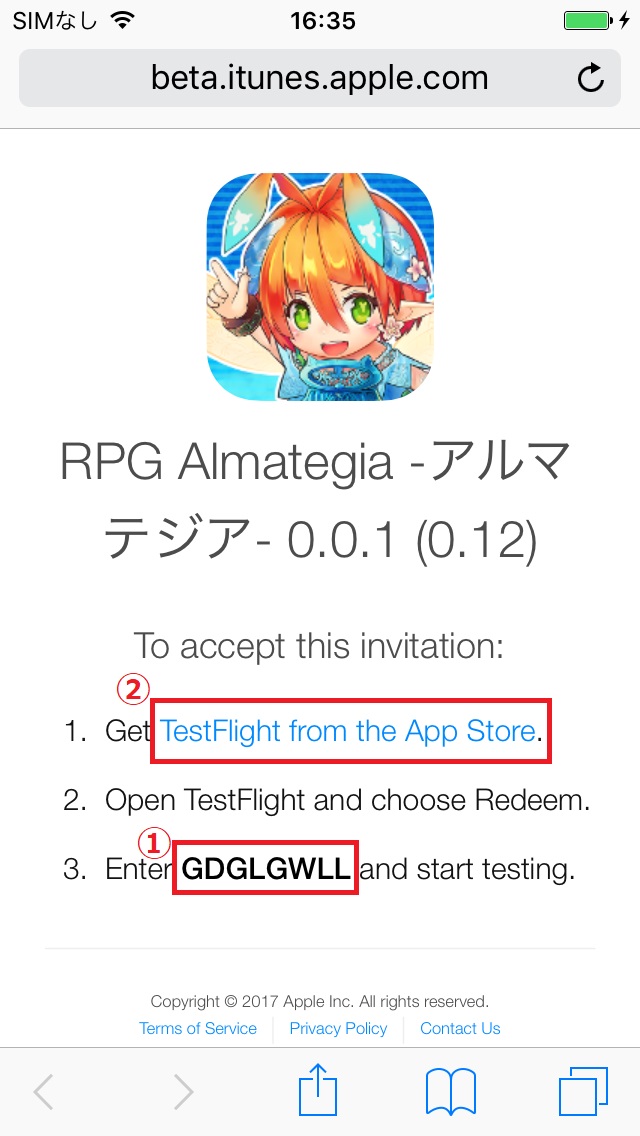640x1136 pixels.
Task: Open the bookmarks book icon
Action: [451, 1092]
